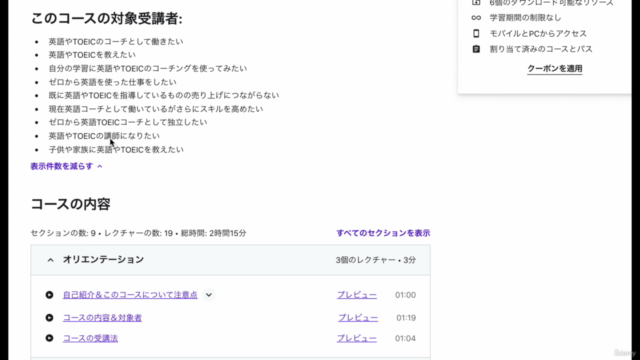Click duration 01:19 of second lecture

click(406, 318)
